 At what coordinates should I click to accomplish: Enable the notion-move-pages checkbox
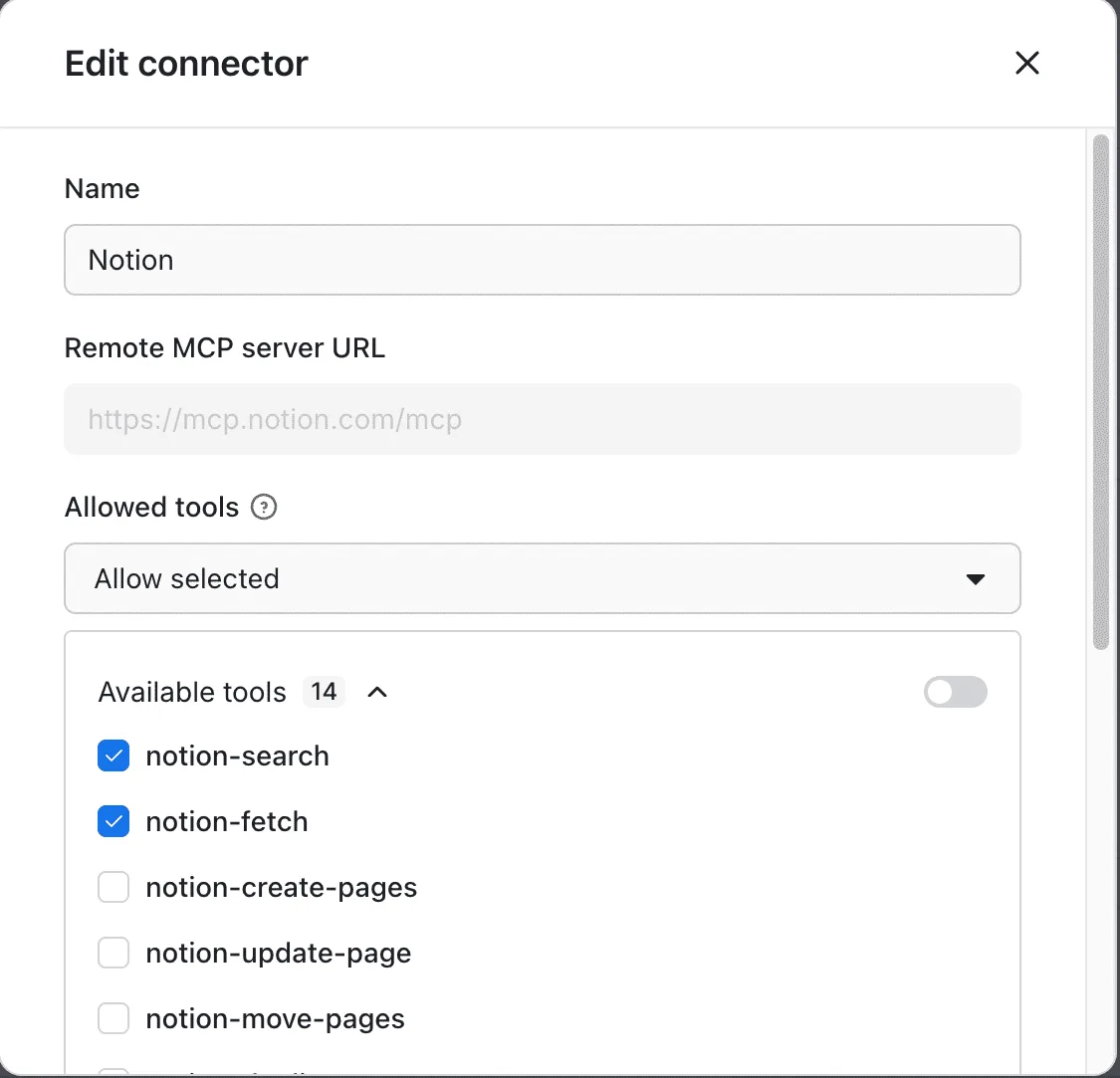click(113, 1018)
